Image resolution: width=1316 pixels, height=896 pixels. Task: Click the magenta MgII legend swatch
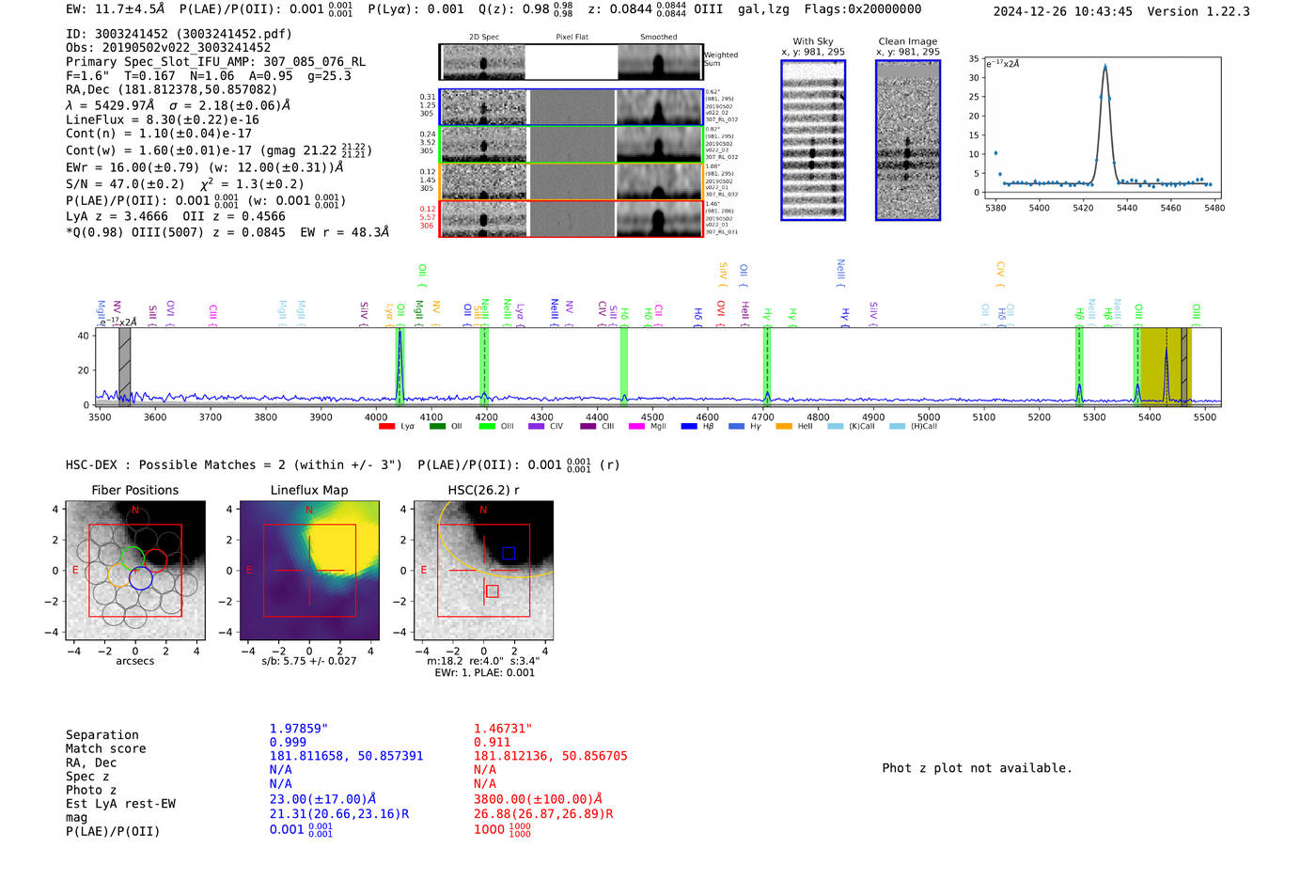tap(637, 426)
